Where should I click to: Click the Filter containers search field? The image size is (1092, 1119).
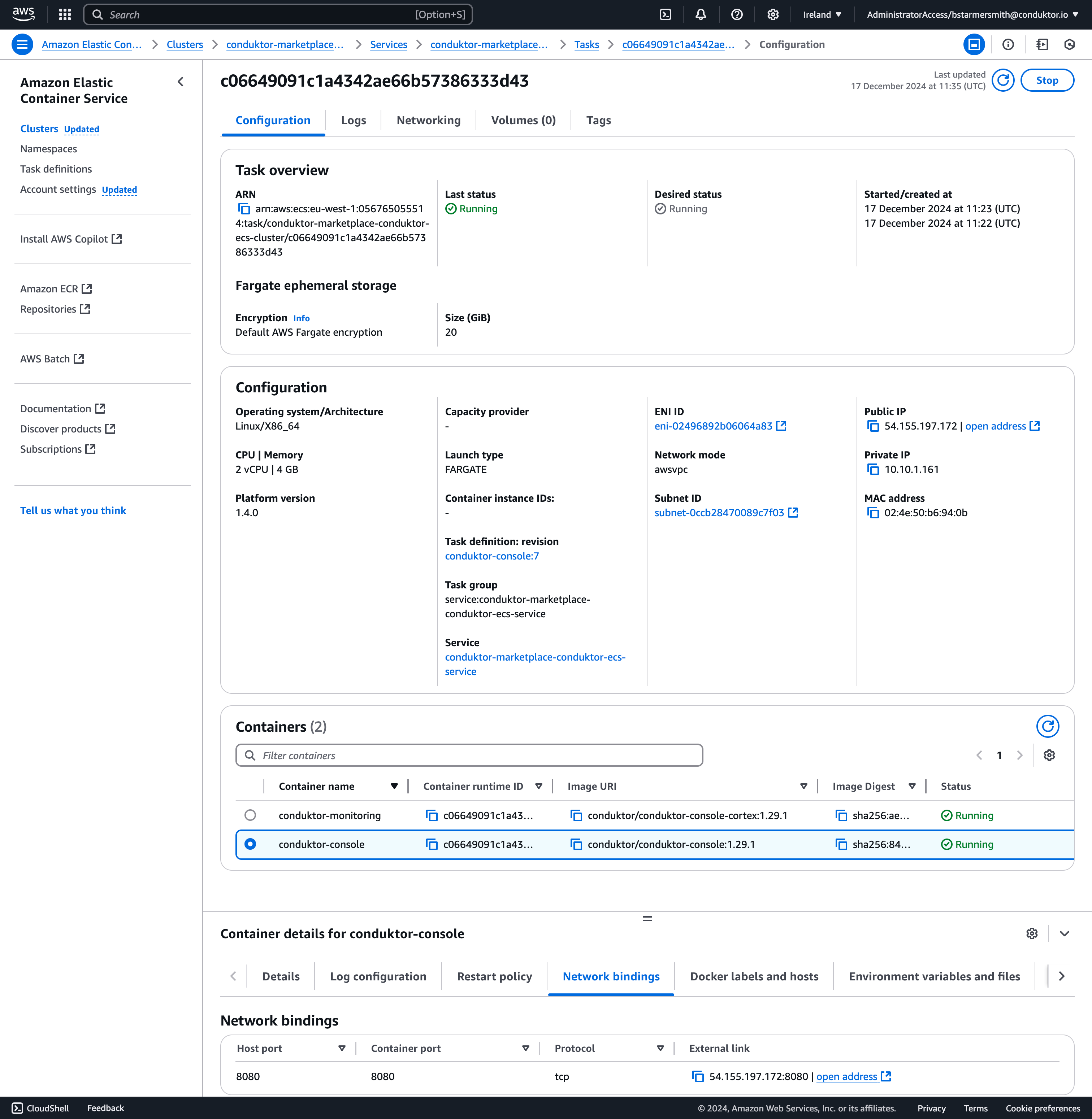point(469,755)
